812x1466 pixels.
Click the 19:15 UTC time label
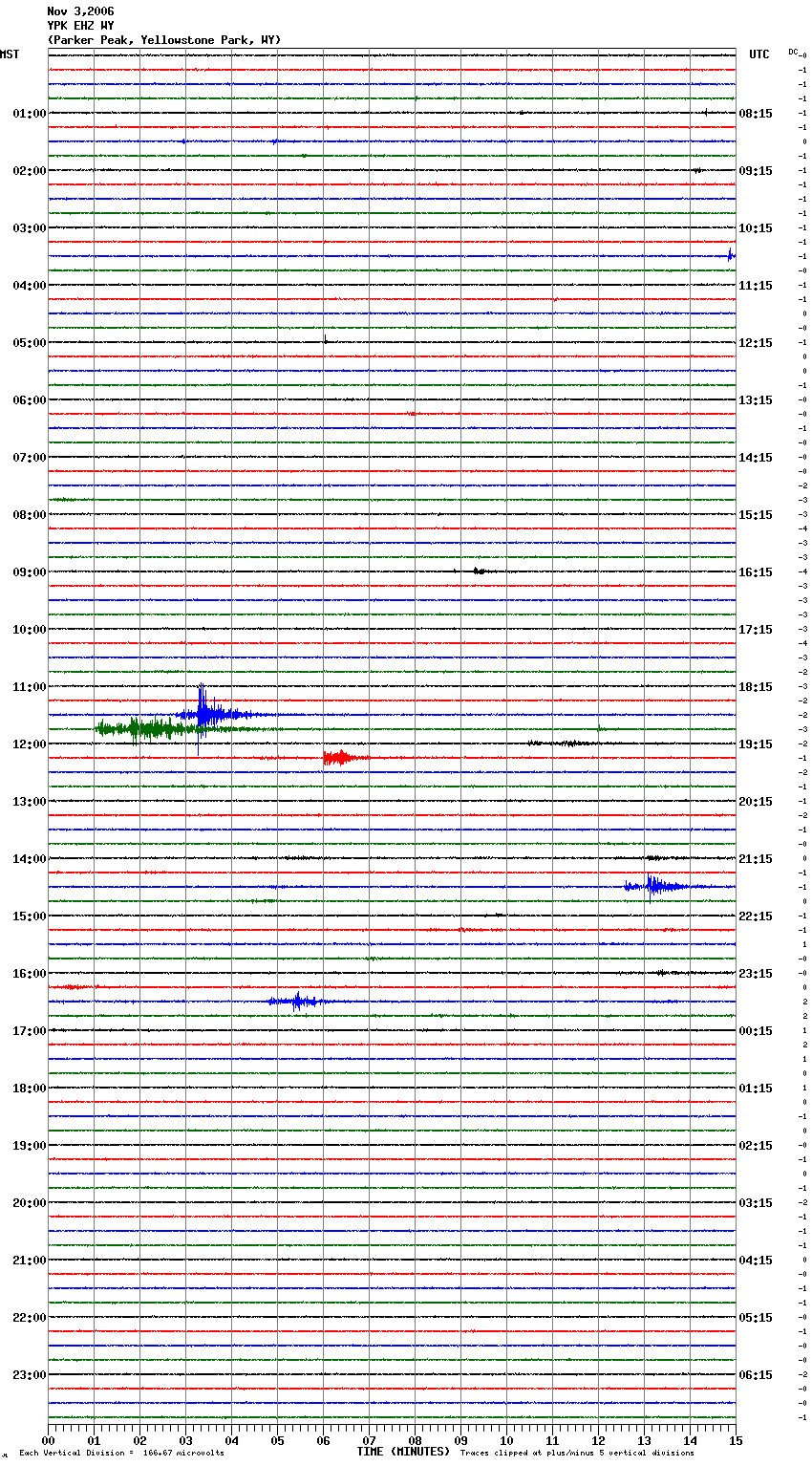coord(756,744)
